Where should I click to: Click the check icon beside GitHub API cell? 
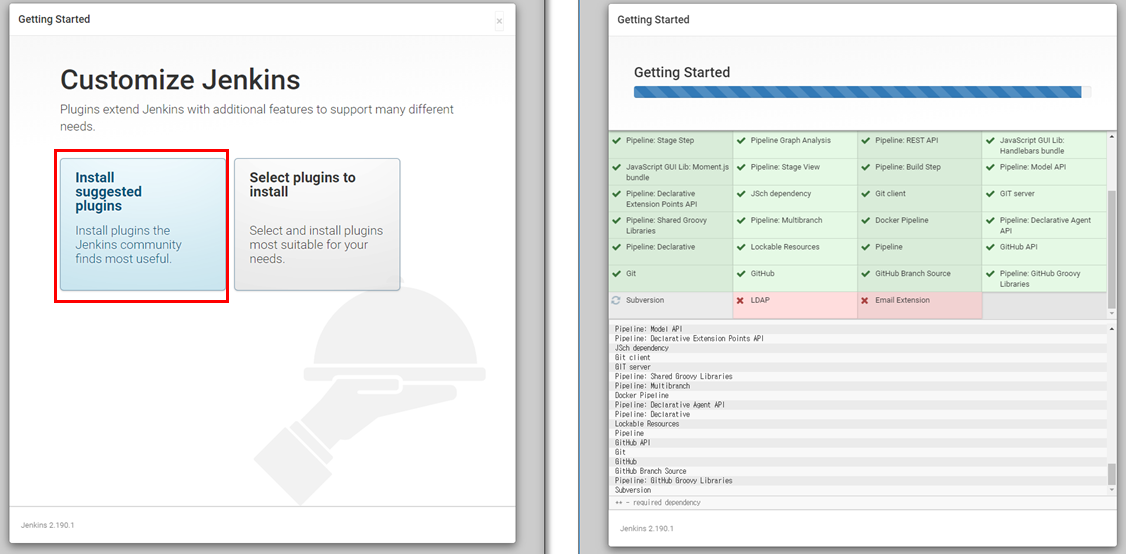click(990, 247)
